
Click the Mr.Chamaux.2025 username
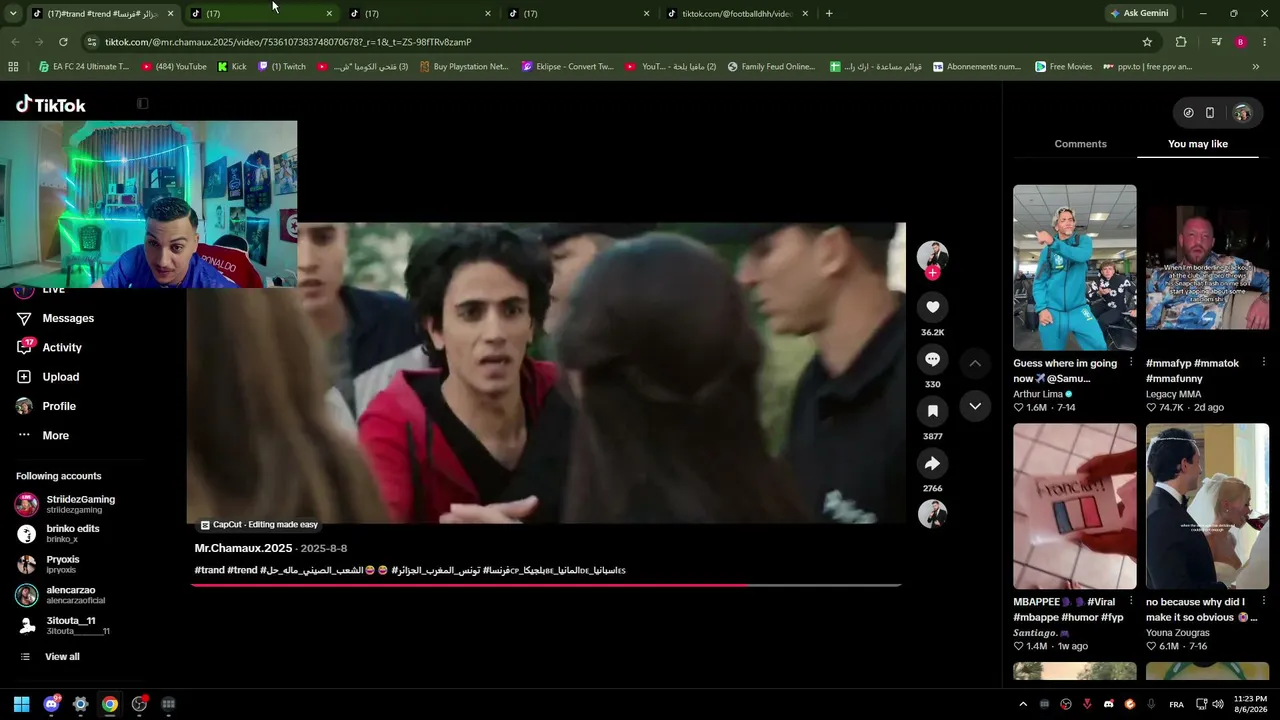pyautogui.click(x=243, y=548)
